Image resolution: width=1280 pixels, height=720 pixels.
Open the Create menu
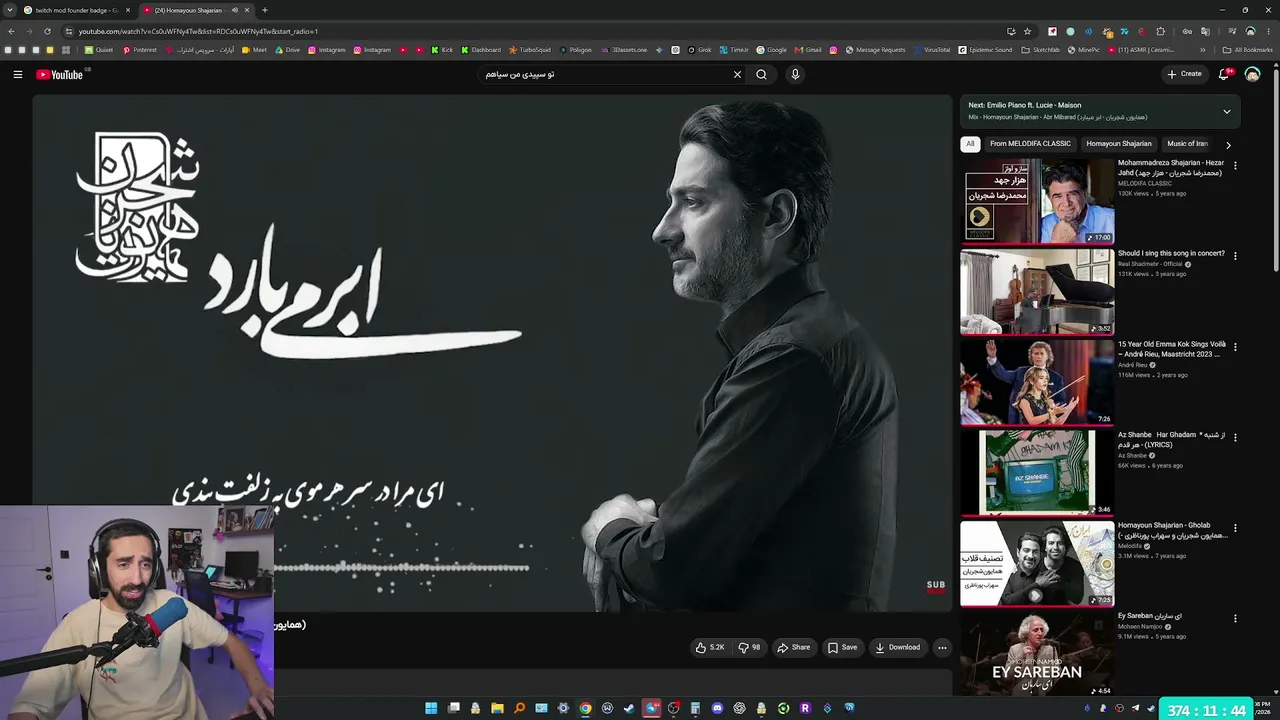(1184, 74)
